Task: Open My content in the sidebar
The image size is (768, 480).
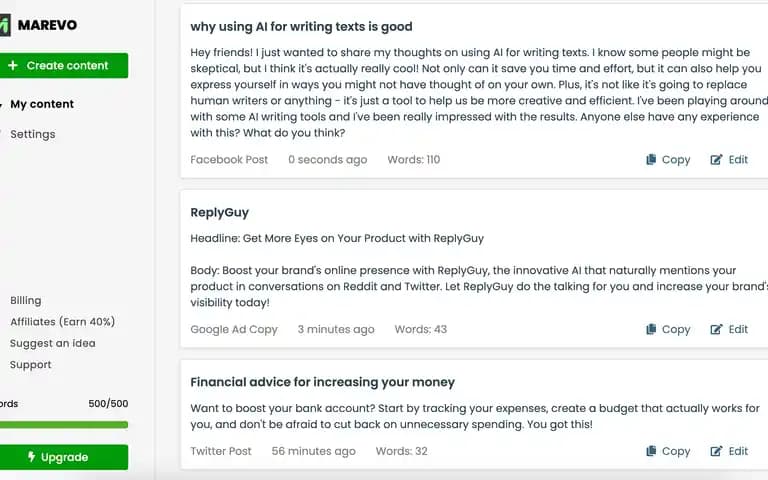Action: [x=42, y=104]
